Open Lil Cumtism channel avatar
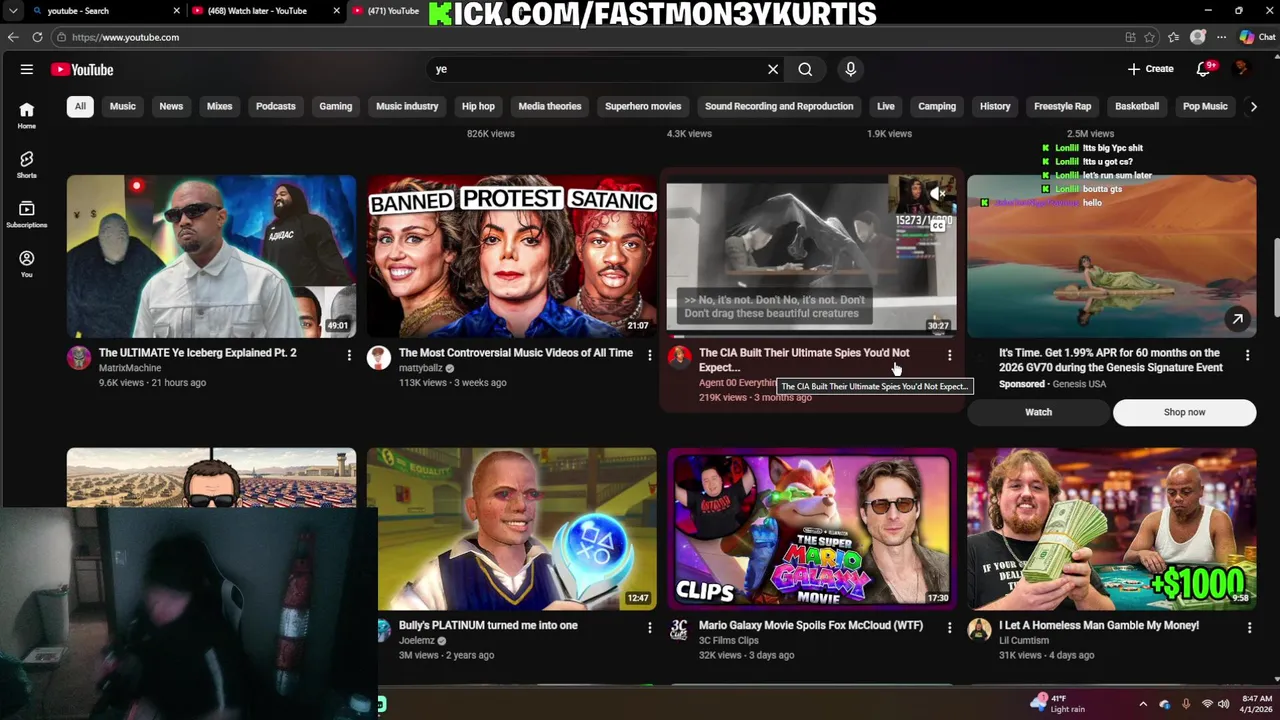Viewport: 1280px width, 720px height. tap(979, 630)
